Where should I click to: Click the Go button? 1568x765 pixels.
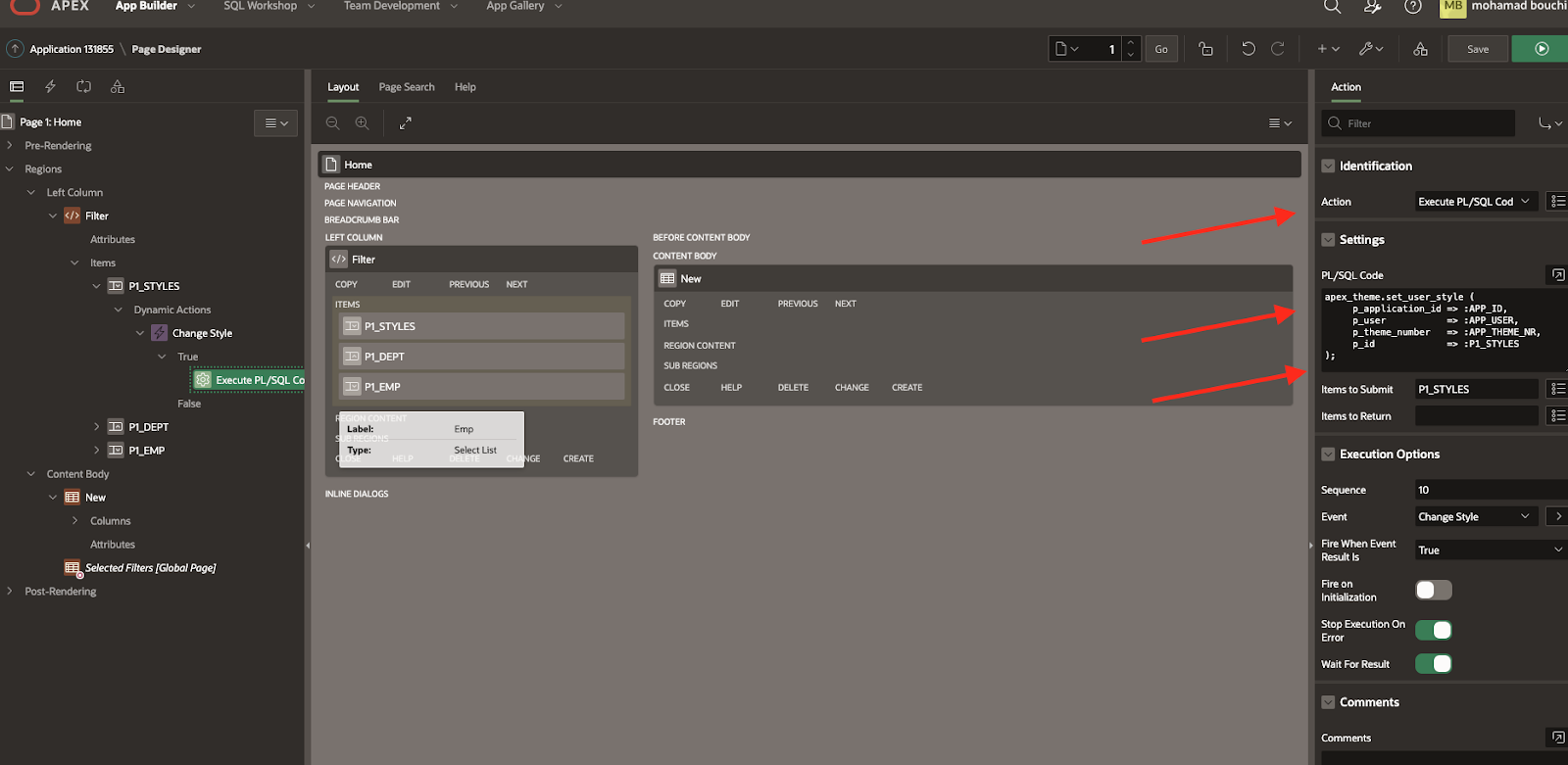tap(1161, 49)
